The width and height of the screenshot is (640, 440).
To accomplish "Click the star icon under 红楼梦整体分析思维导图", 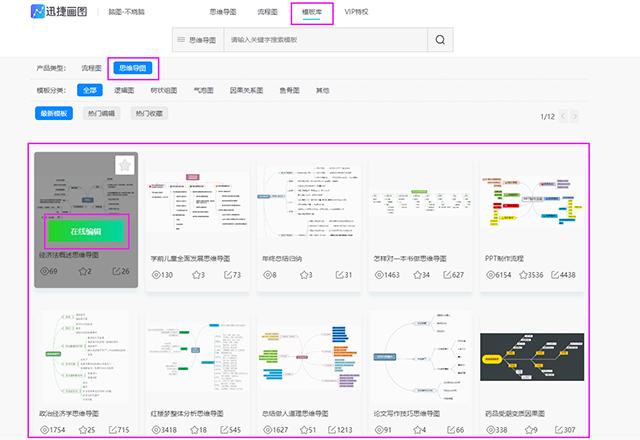I will pyautogui.click(x=195, y=430).
